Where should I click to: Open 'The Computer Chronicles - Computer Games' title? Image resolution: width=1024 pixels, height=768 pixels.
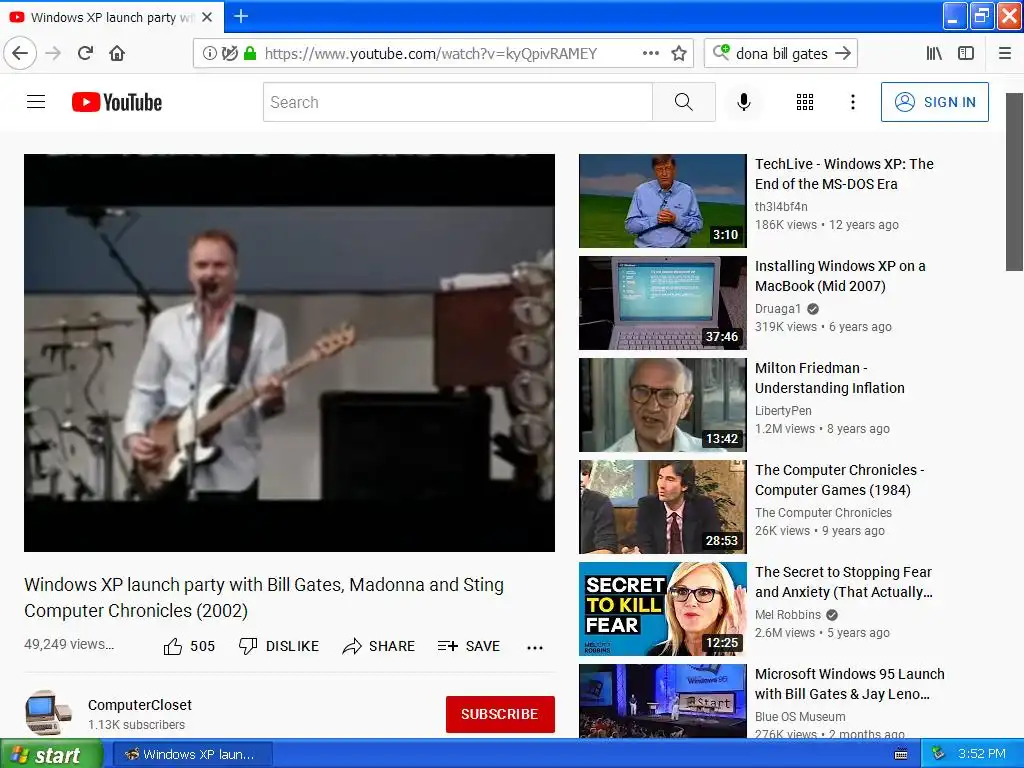pos(840,479)
